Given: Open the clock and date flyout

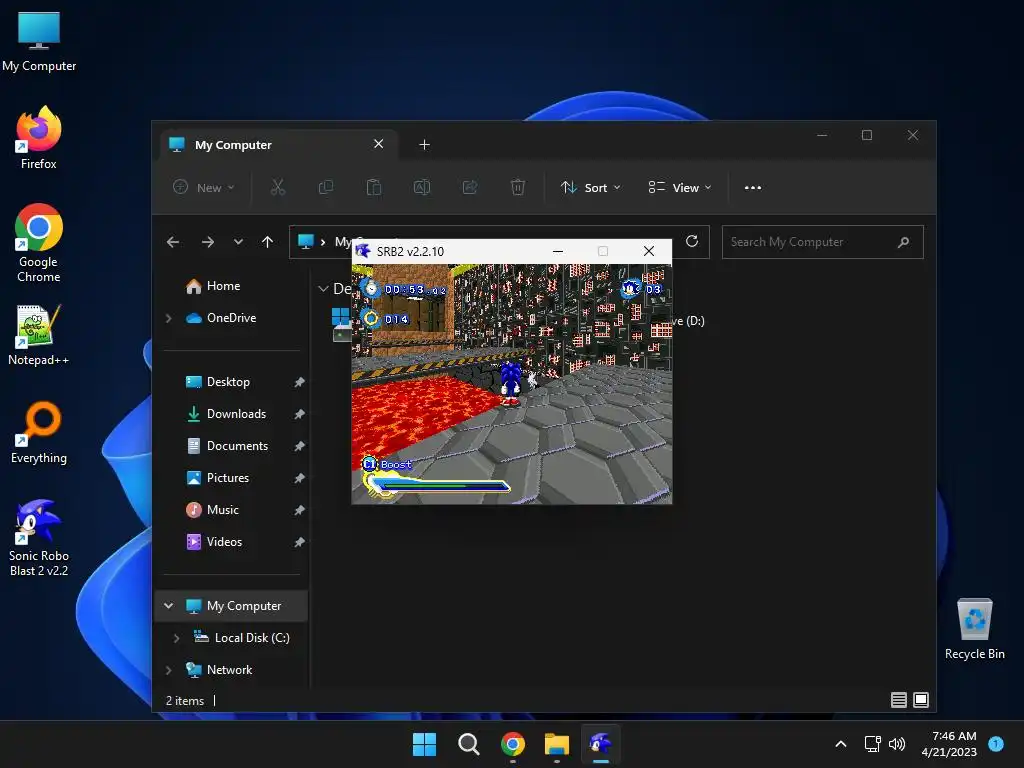Looking at the screenshot, I should click(x=950, y=744).
